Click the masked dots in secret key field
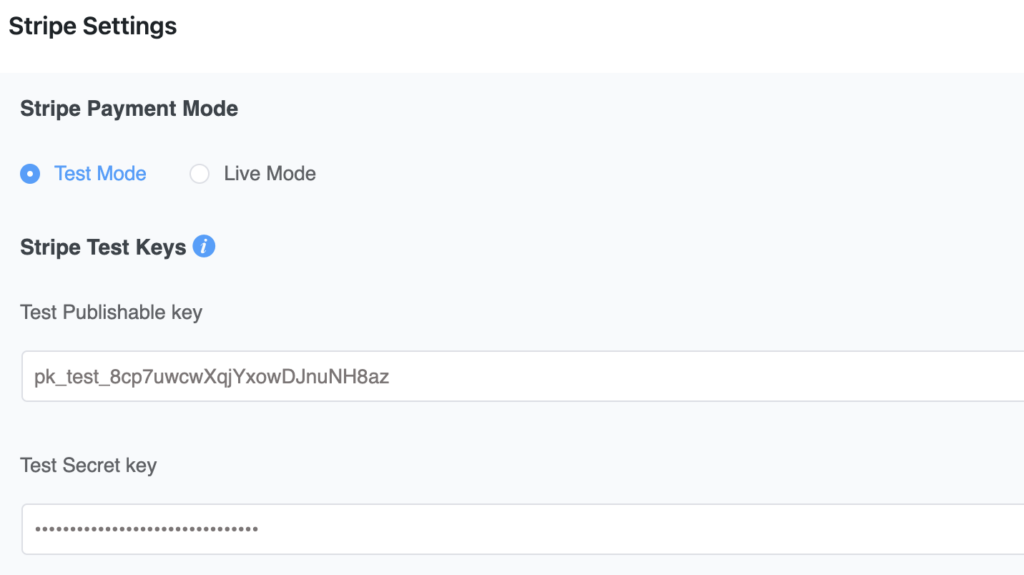 146,529
